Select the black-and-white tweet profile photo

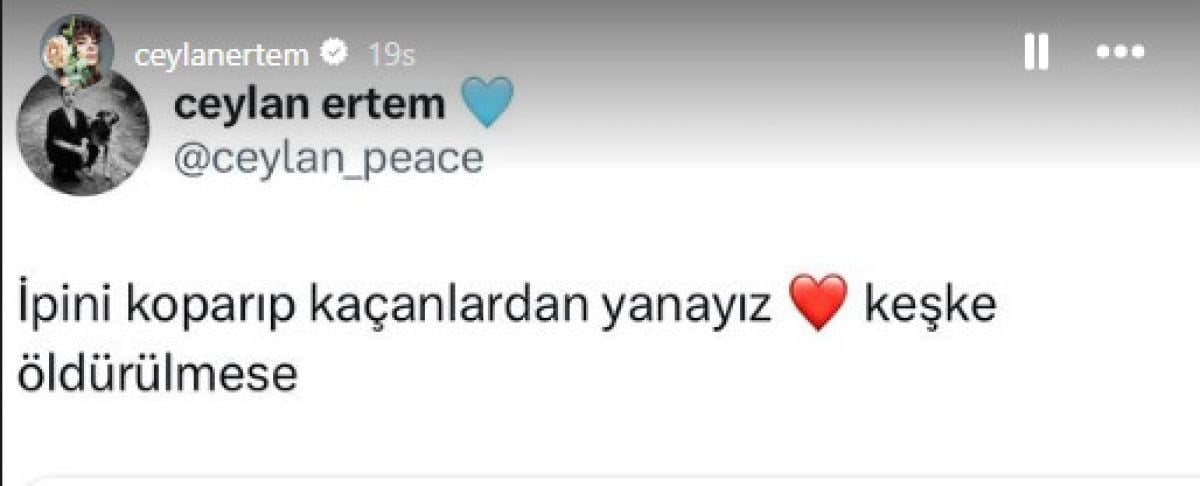click(84, 132)
